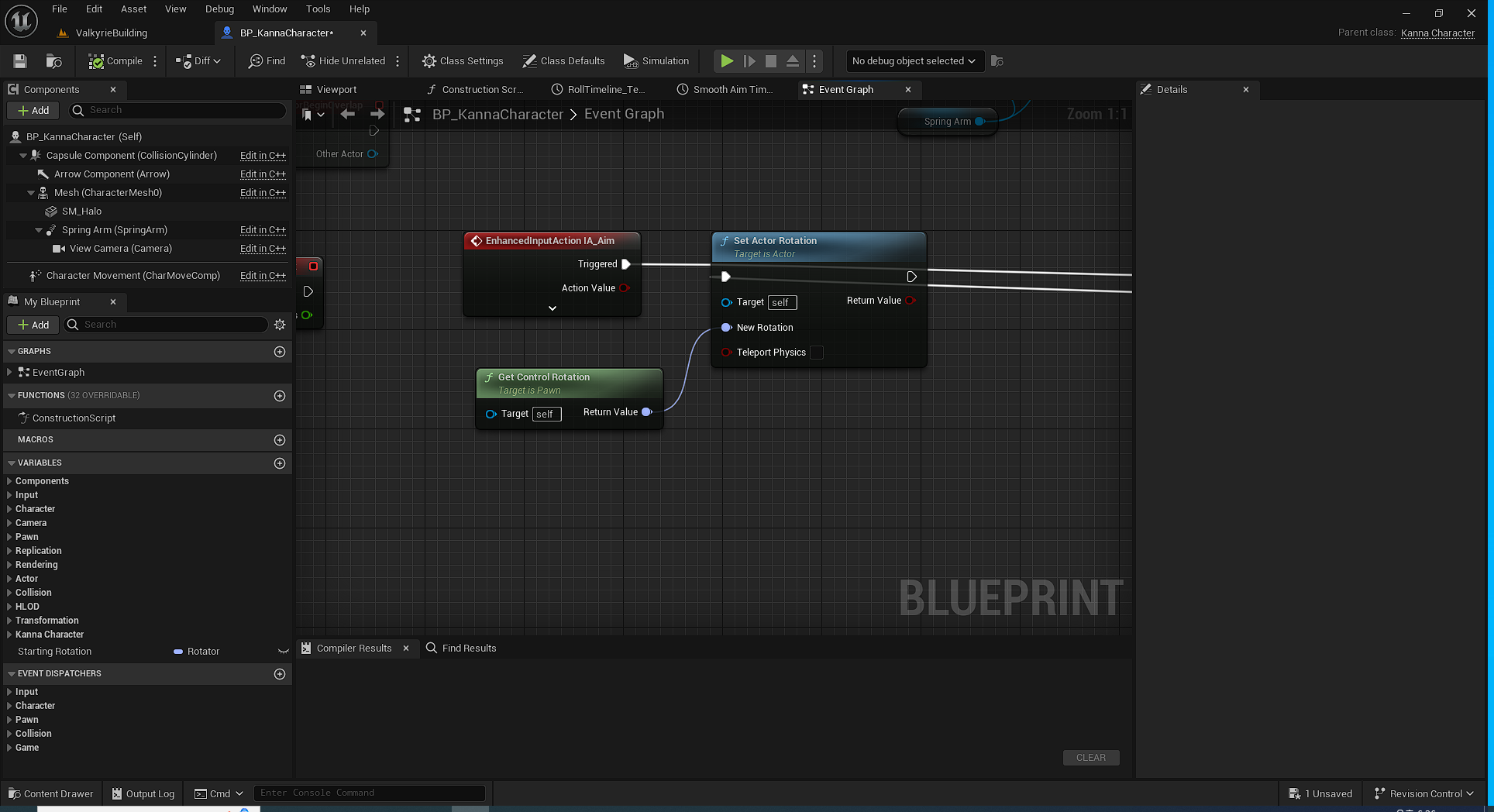Collapse the Capsule Component tree row
Image resolution: width=1494 pixels, height=812 pixels.
point(23,156)
